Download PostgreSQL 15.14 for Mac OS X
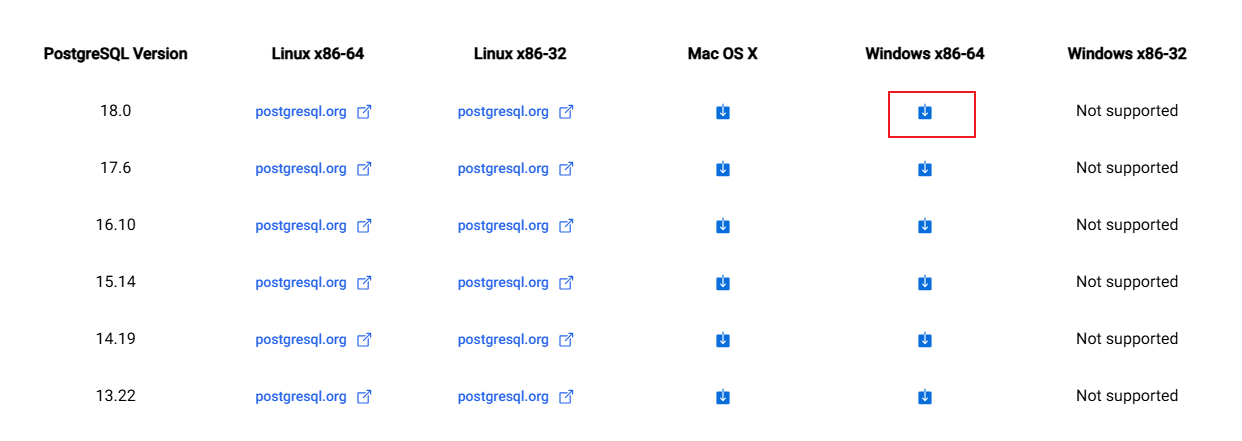The image size is (1242, 441). click(x=723, y=283)
